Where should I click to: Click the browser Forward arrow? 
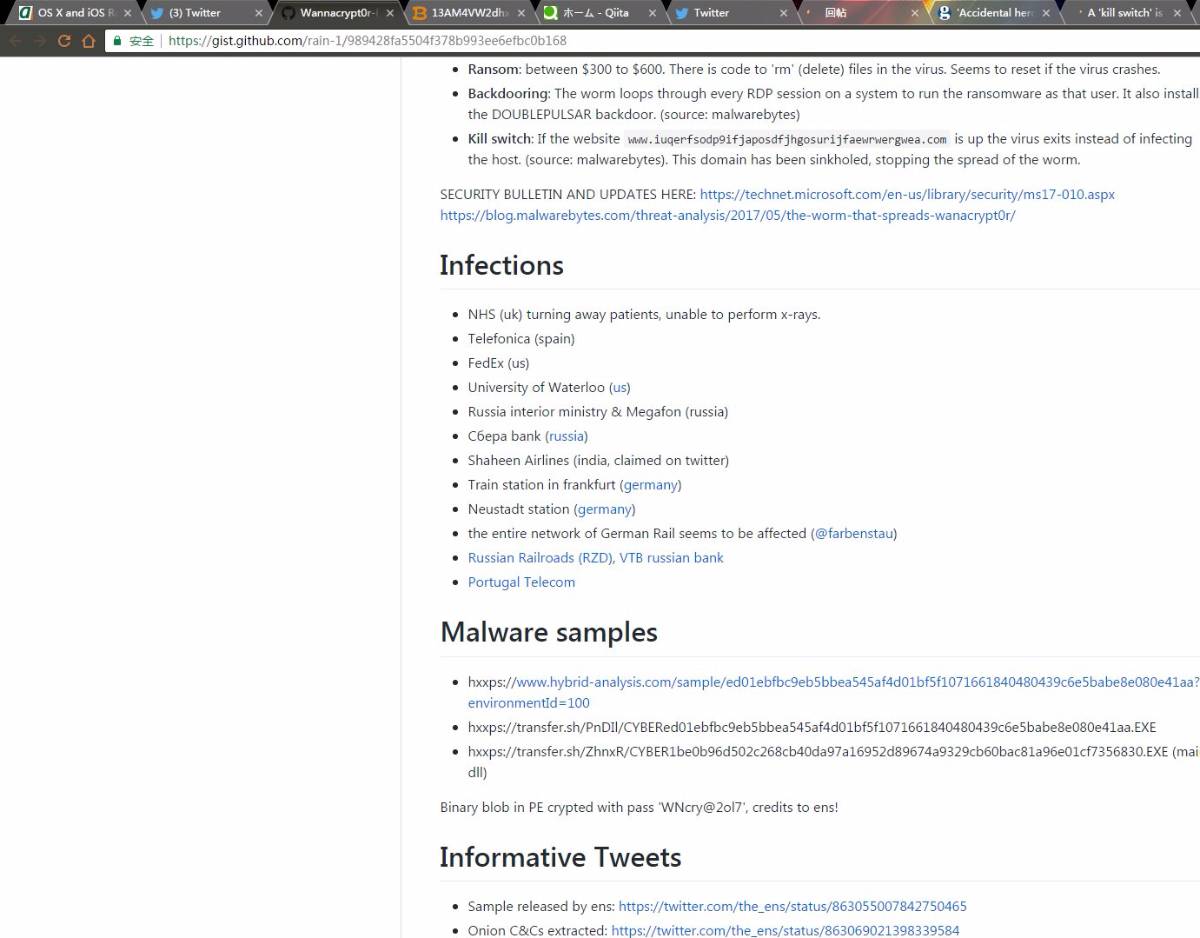[40, 41]
